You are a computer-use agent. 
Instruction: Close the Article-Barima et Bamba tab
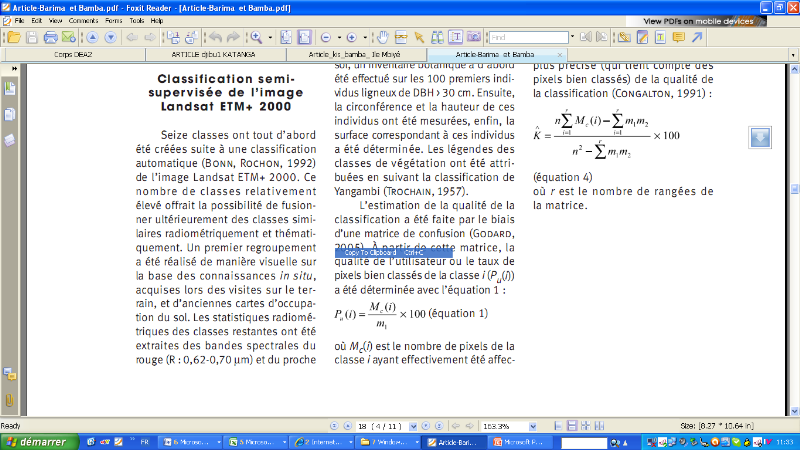(560, 55)
